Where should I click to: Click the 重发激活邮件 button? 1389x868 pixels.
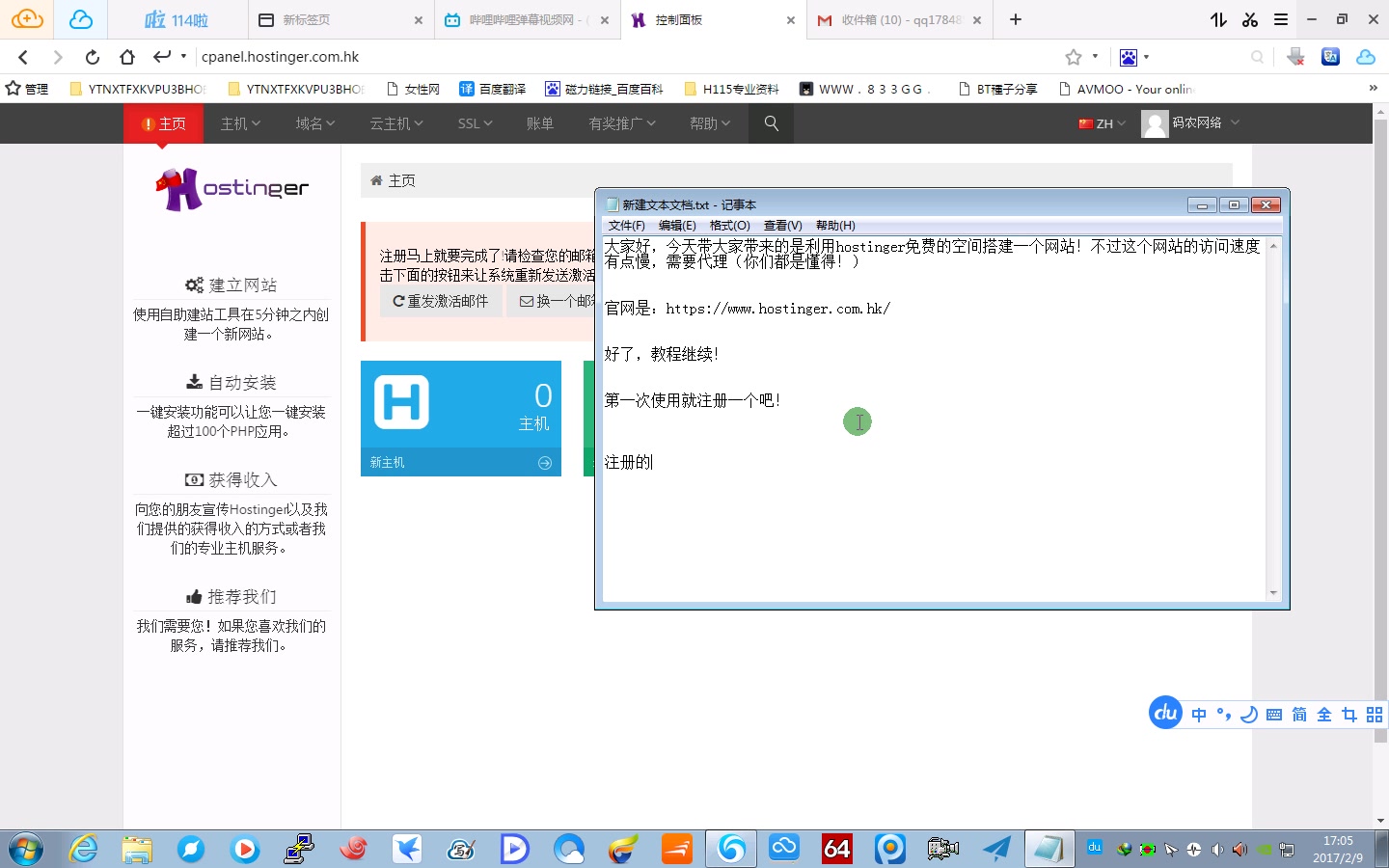point(441,301)
